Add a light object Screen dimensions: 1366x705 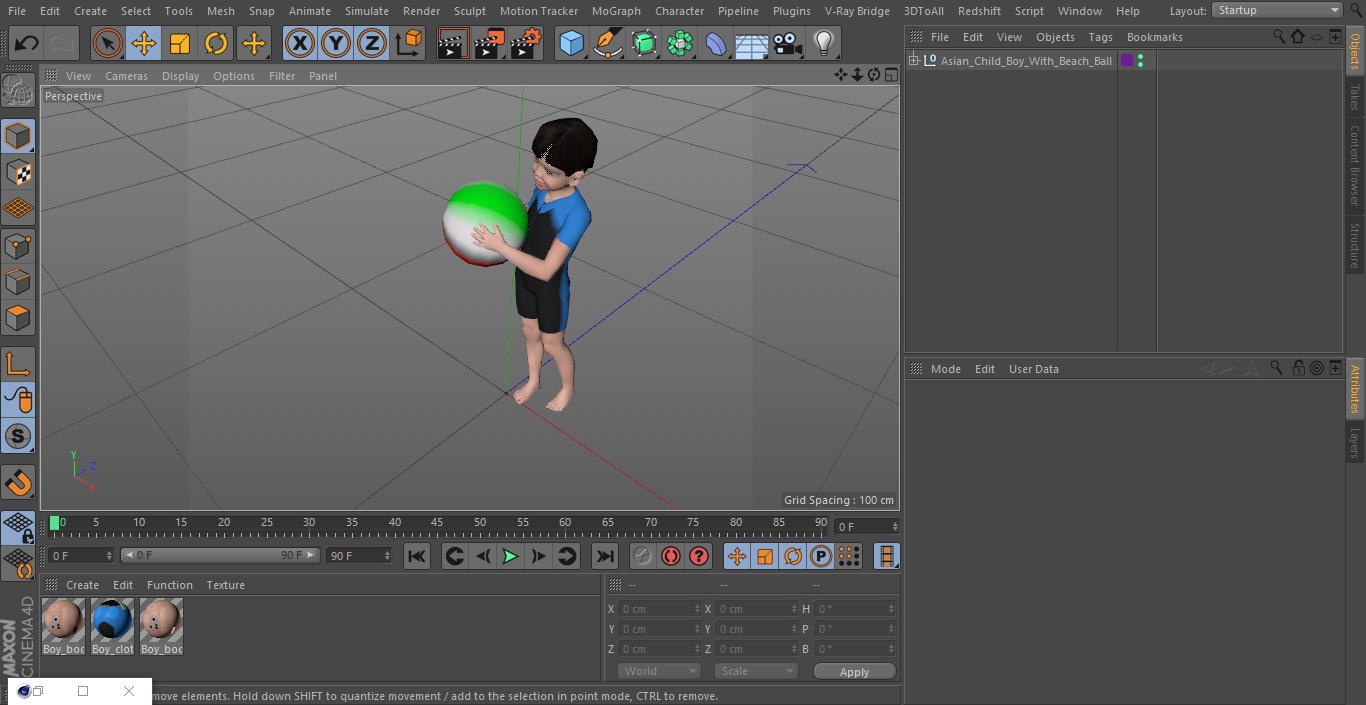pos(824,44)
